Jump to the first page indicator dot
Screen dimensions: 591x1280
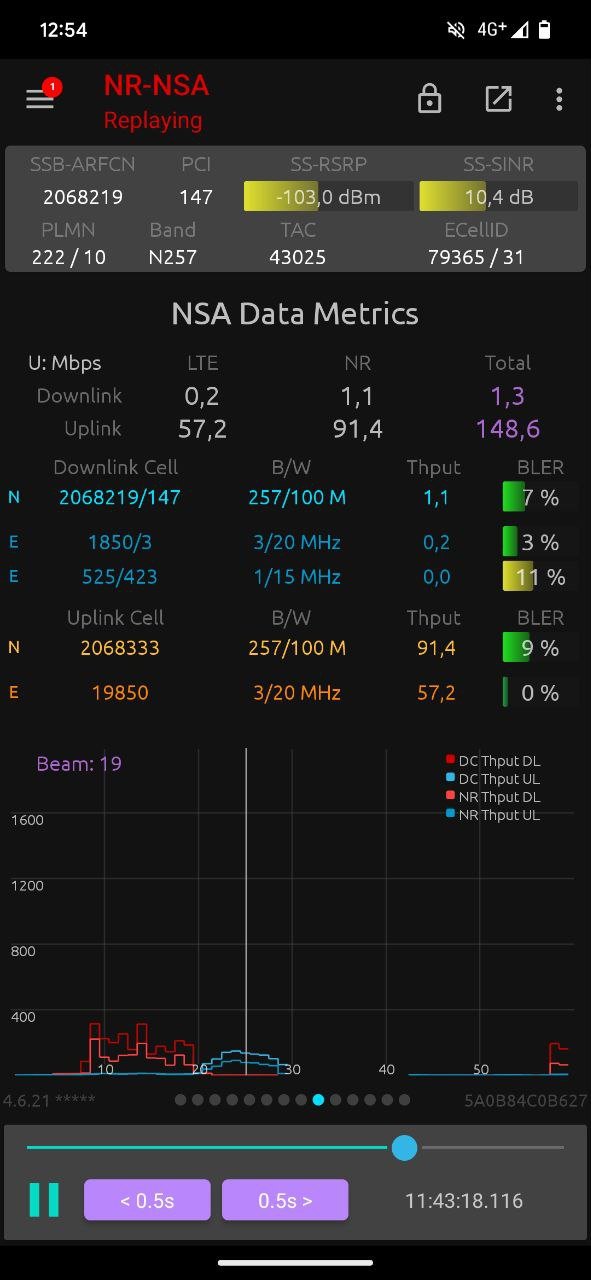point(180,1100)
